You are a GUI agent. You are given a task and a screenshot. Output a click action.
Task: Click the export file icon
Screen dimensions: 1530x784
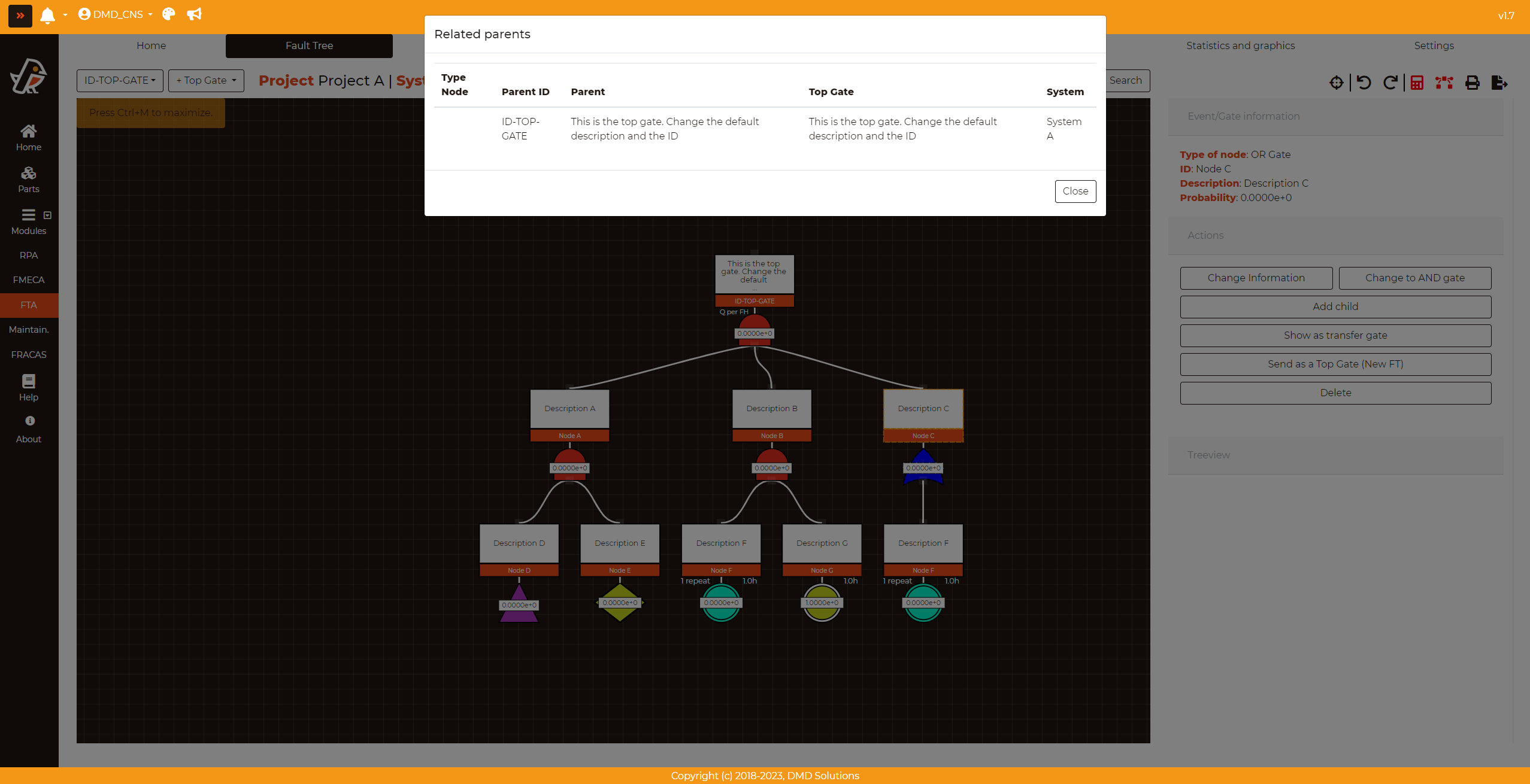pos(1499,83)
